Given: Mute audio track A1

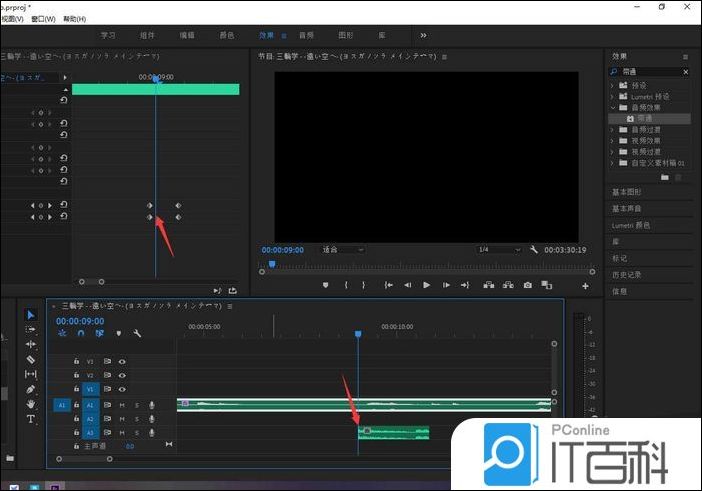Looking at the screenshot, I should click(x=122, y=405).
